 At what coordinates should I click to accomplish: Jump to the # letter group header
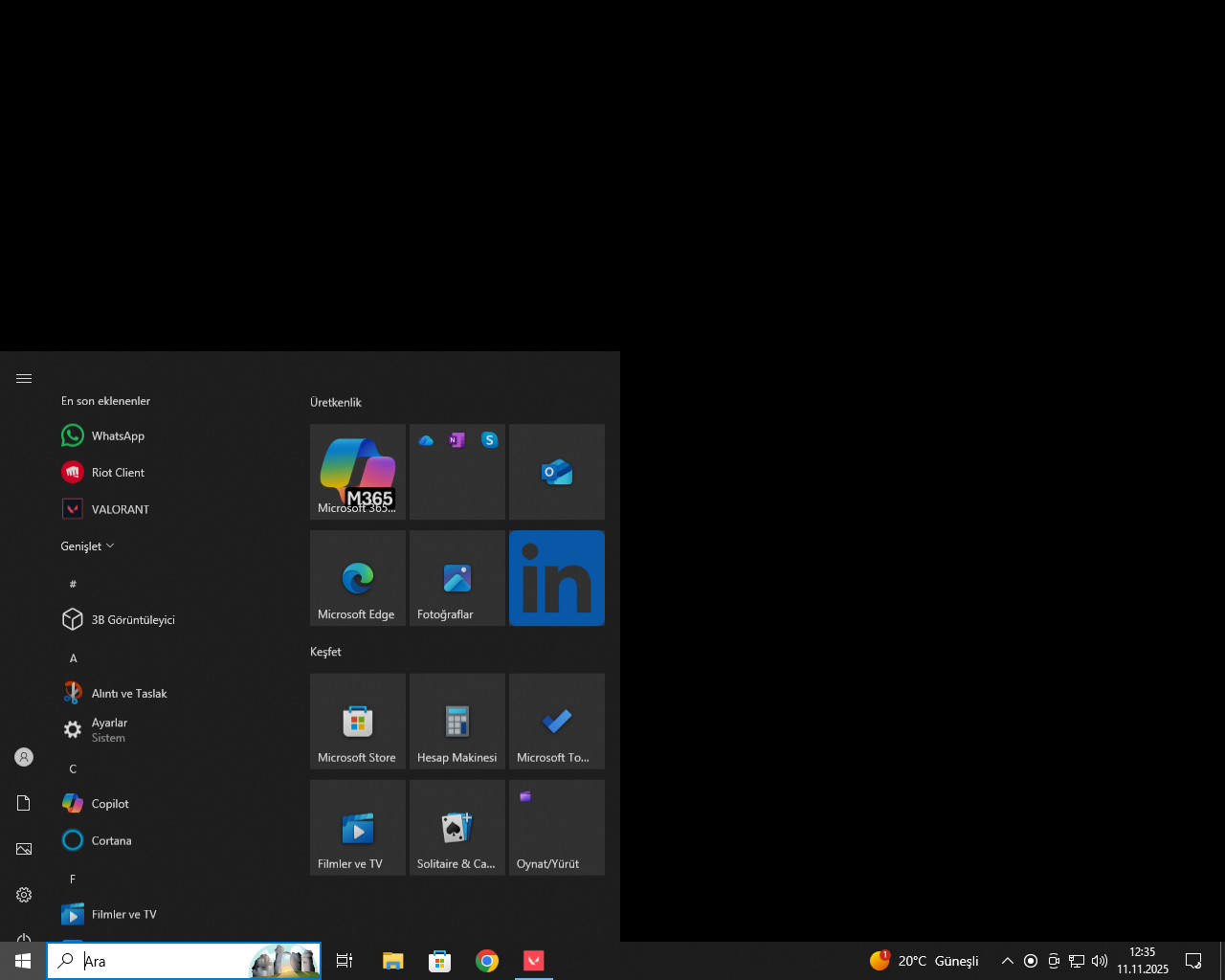point(73,584)
